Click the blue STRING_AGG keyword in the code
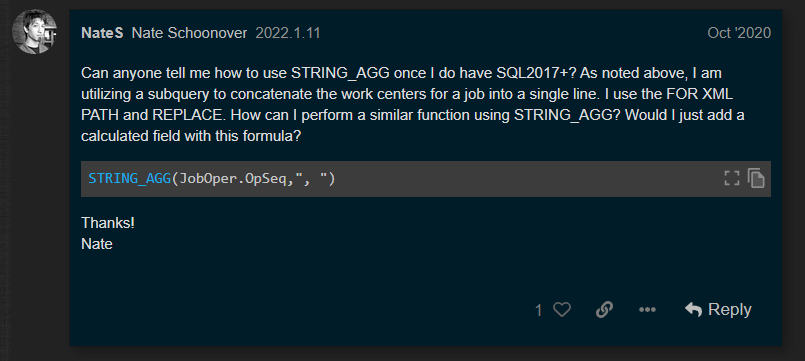 (x=129, y=179)
